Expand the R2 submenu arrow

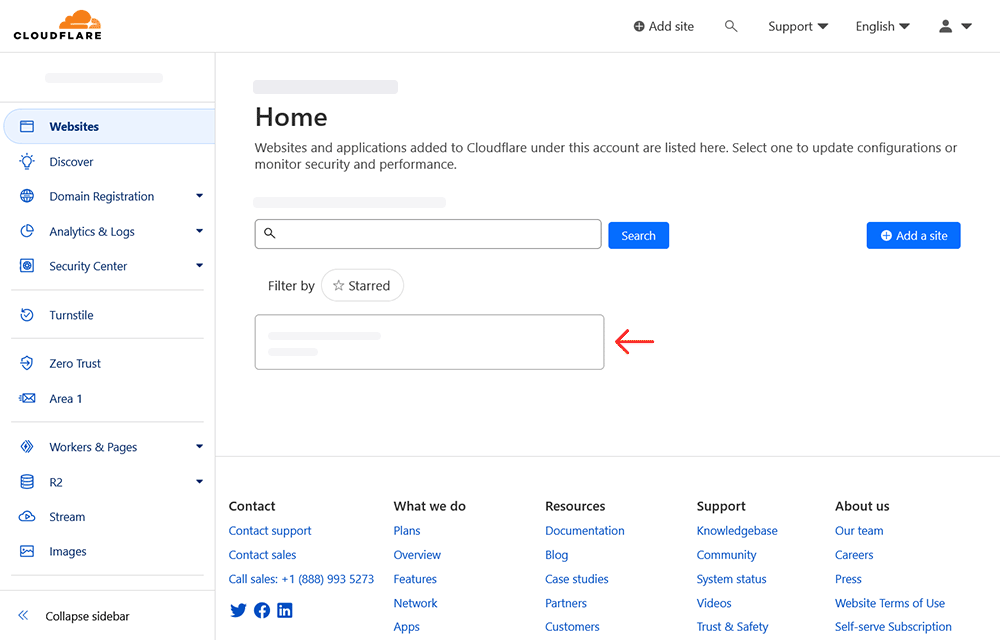click(200, 481)
